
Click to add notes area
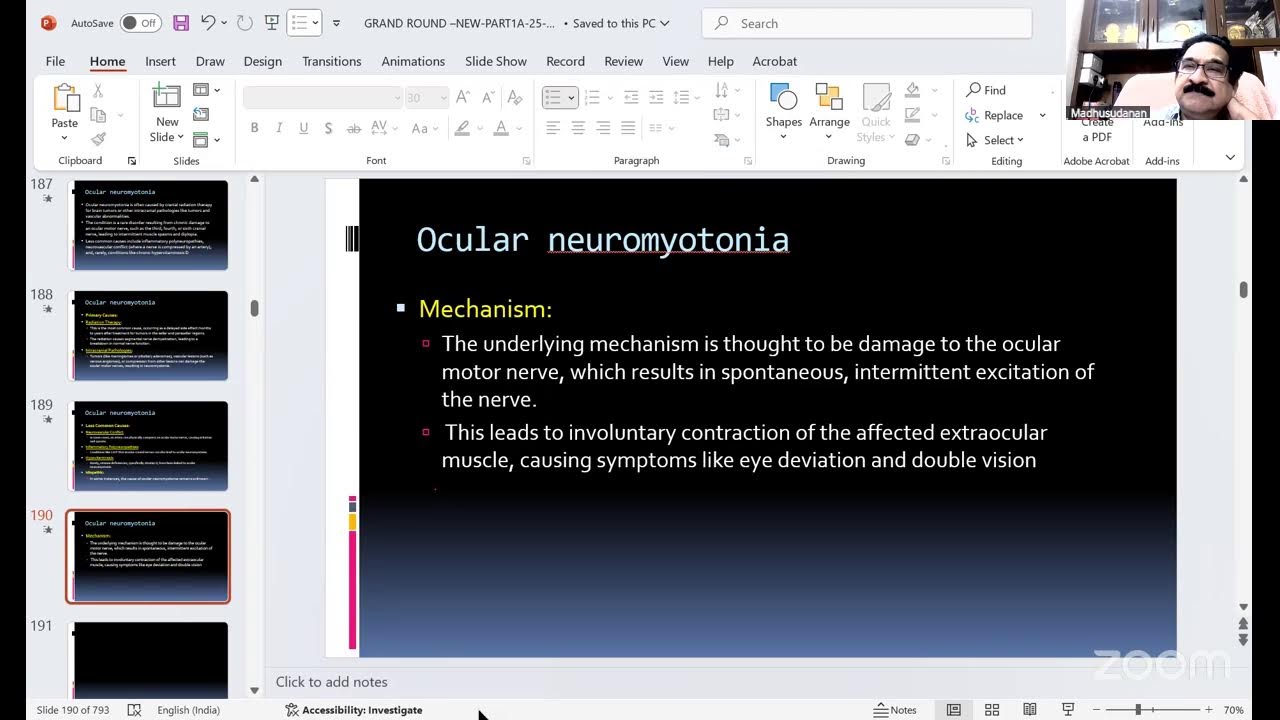(x=332, y=682)
